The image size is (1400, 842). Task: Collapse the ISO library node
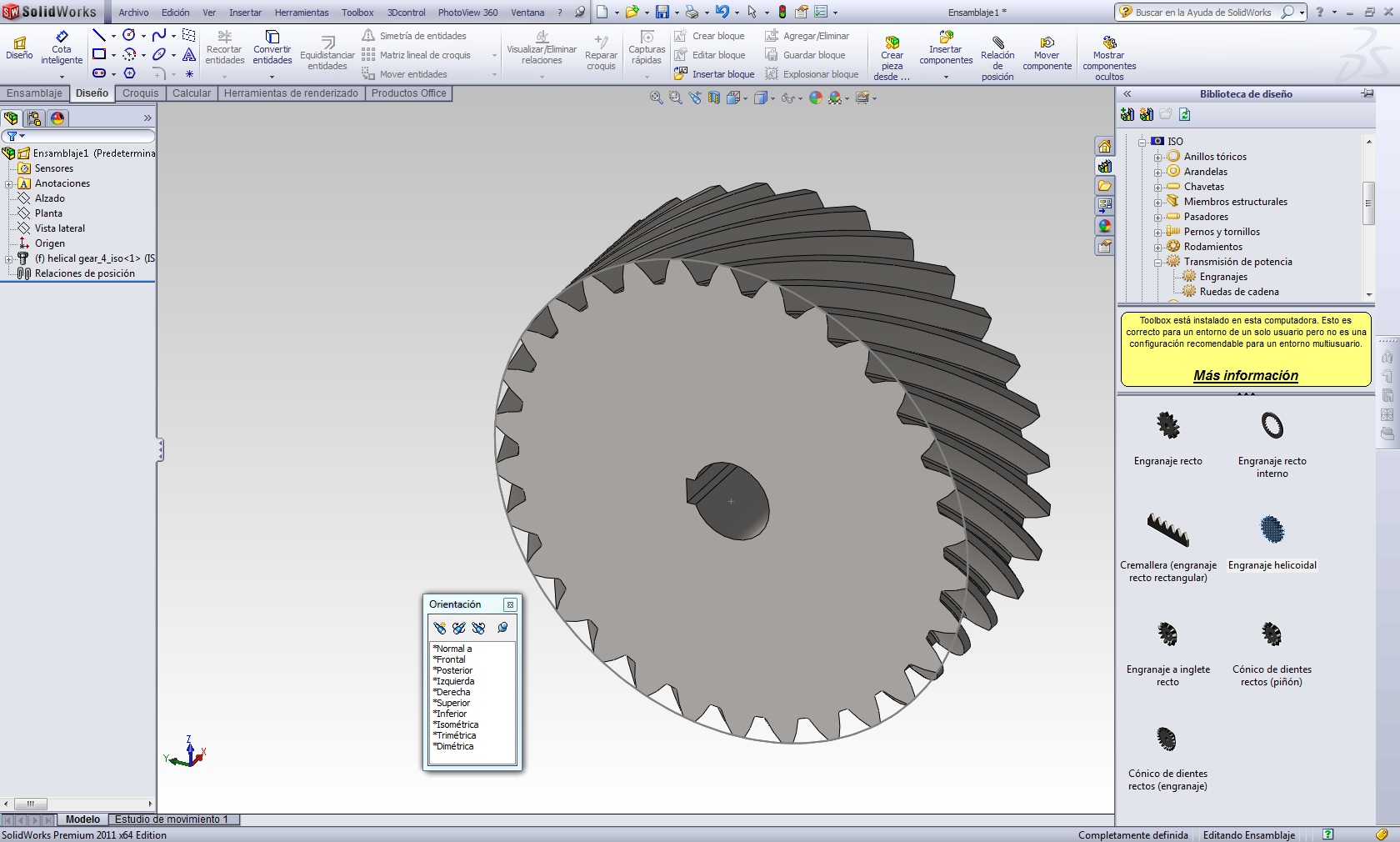coord(1142,143)
